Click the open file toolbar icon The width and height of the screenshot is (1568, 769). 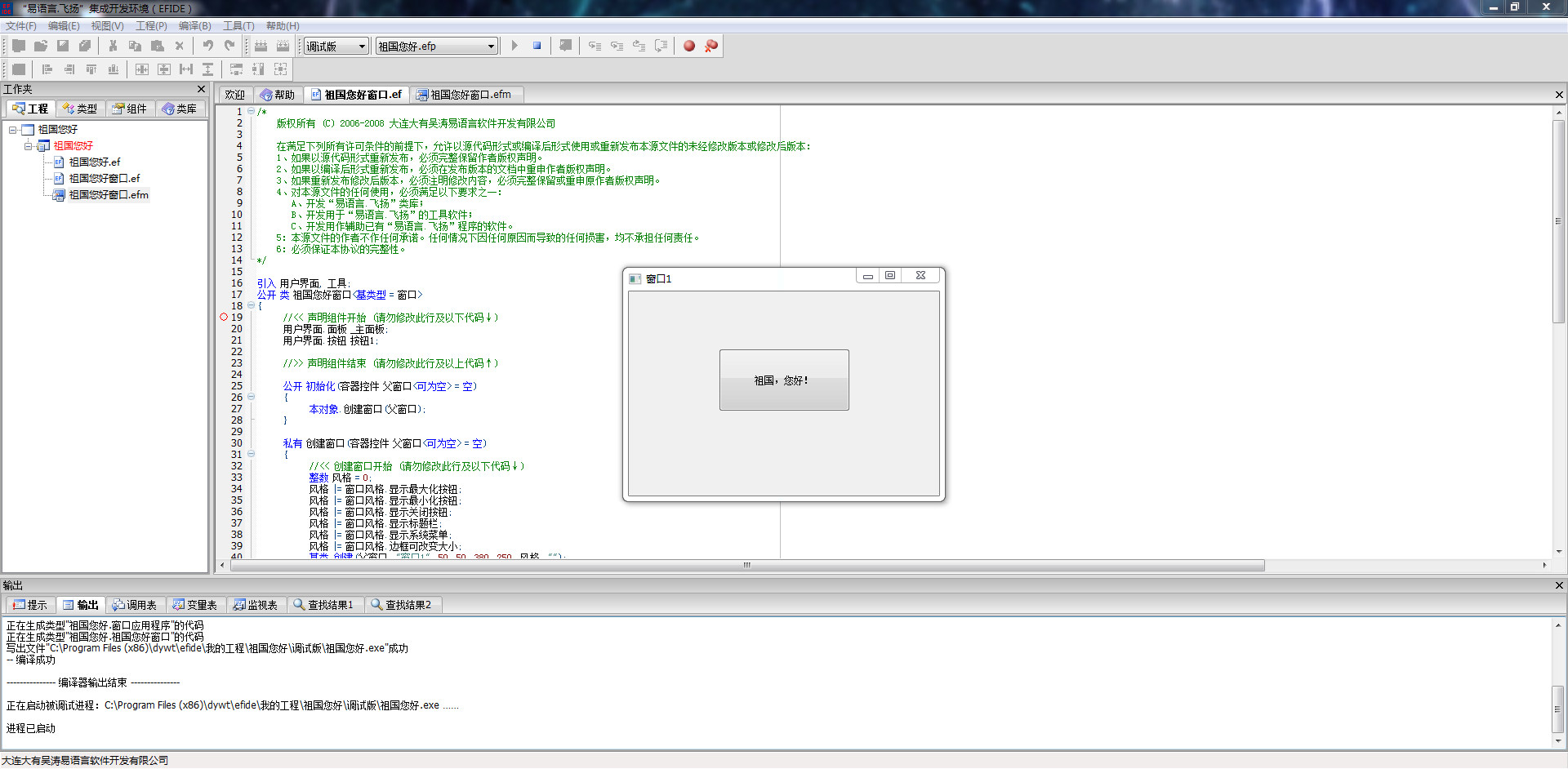40,46
